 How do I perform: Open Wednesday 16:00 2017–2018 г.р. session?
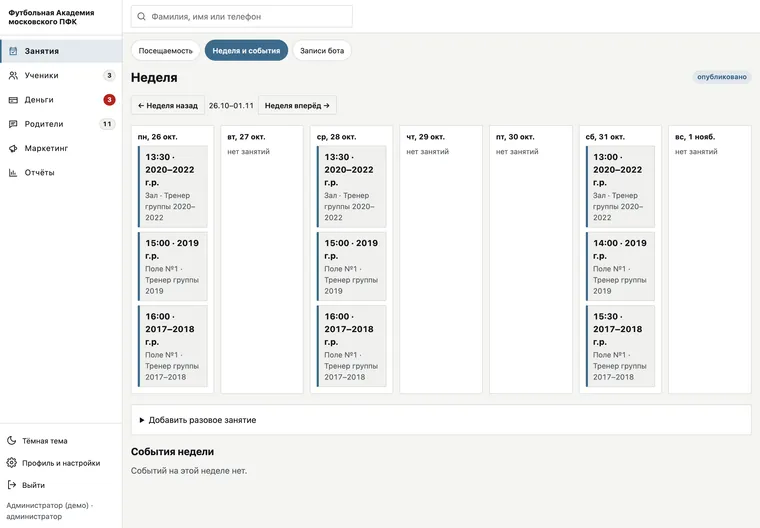[351, 346]
